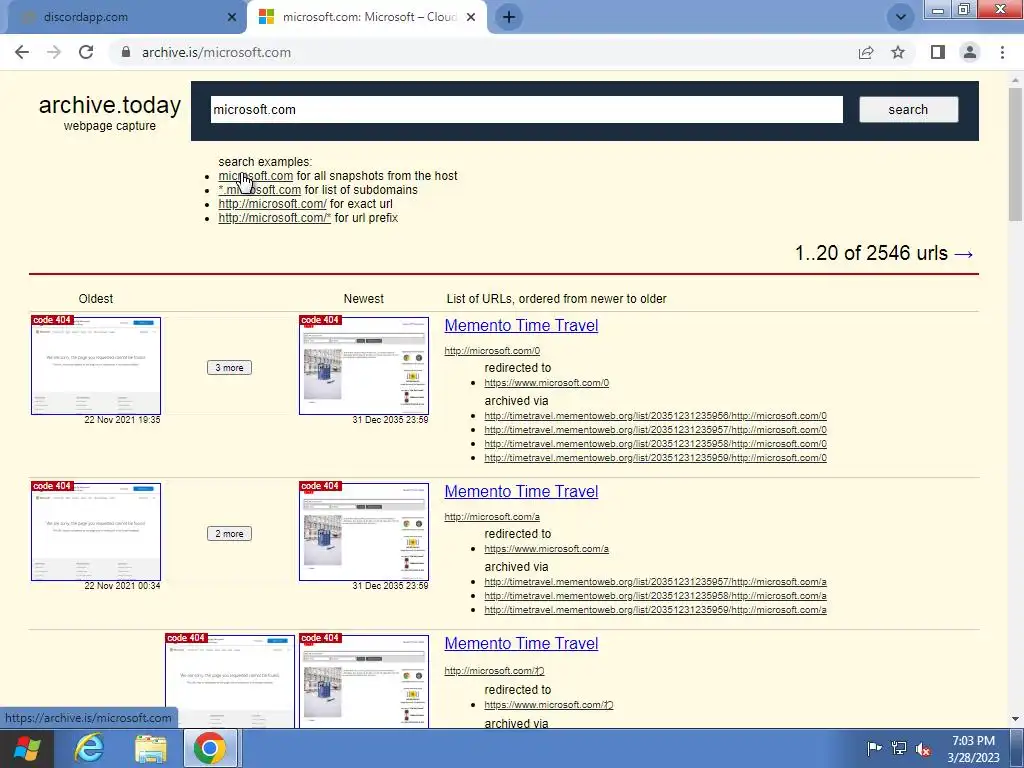Screen dimensions: 1024x768
Task: Open oldest snapshot thumbnail dated 22 Nov 2021 00:34
Action: point(96,532)
